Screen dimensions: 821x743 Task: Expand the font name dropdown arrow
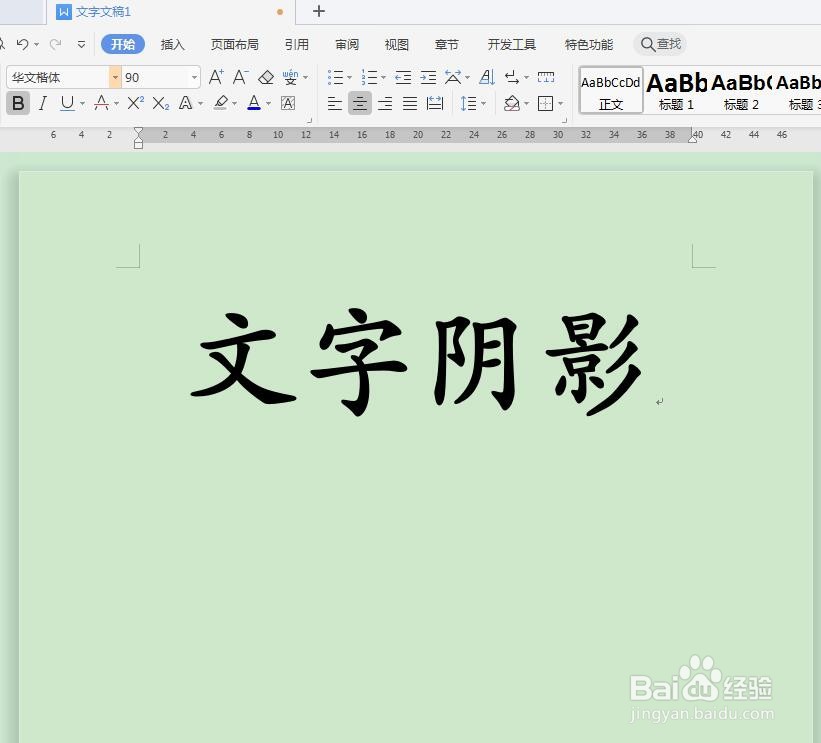pos(115,77)
